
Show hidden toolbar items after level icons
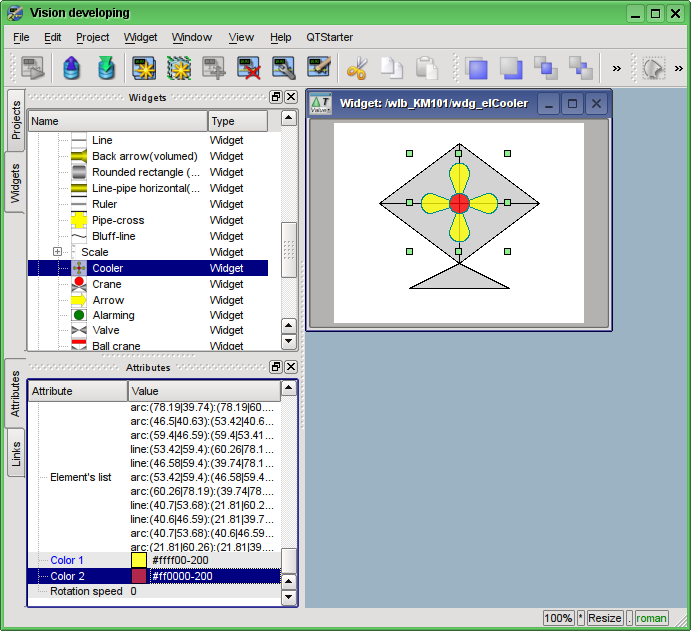pyautogui.click(x=617, y=68)
